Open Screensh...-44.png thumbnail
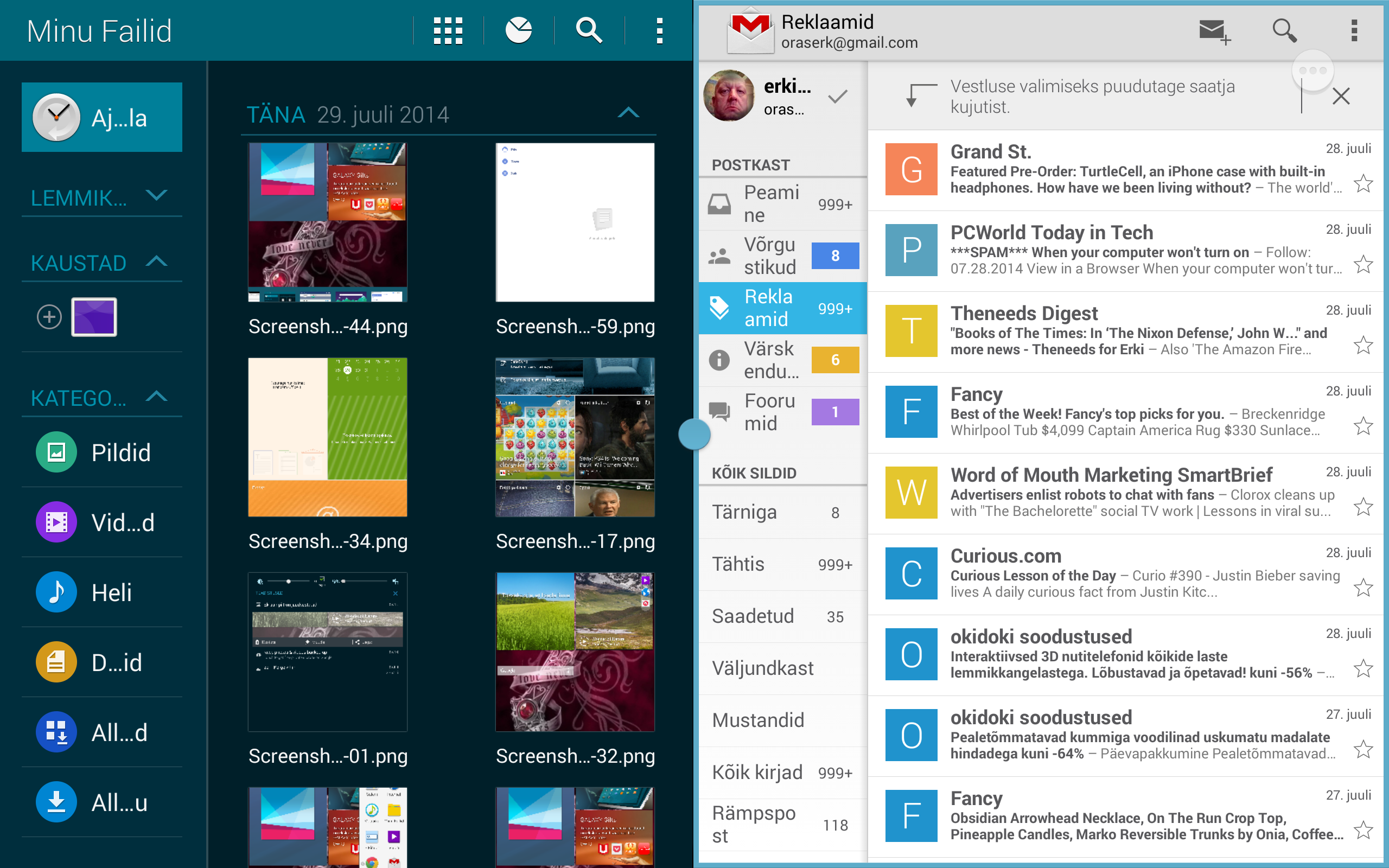The image size is (1389, 868). point(328,222)
